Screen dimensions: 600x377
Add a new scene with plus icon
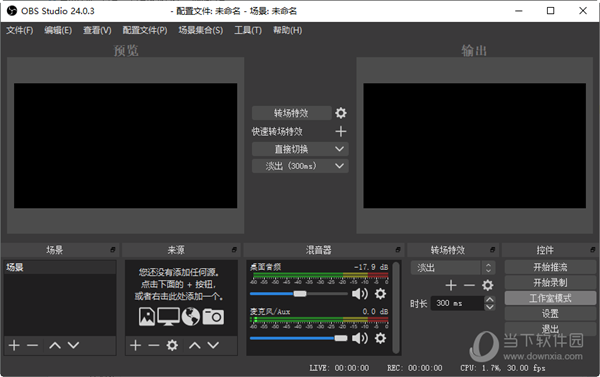point(14,345)
